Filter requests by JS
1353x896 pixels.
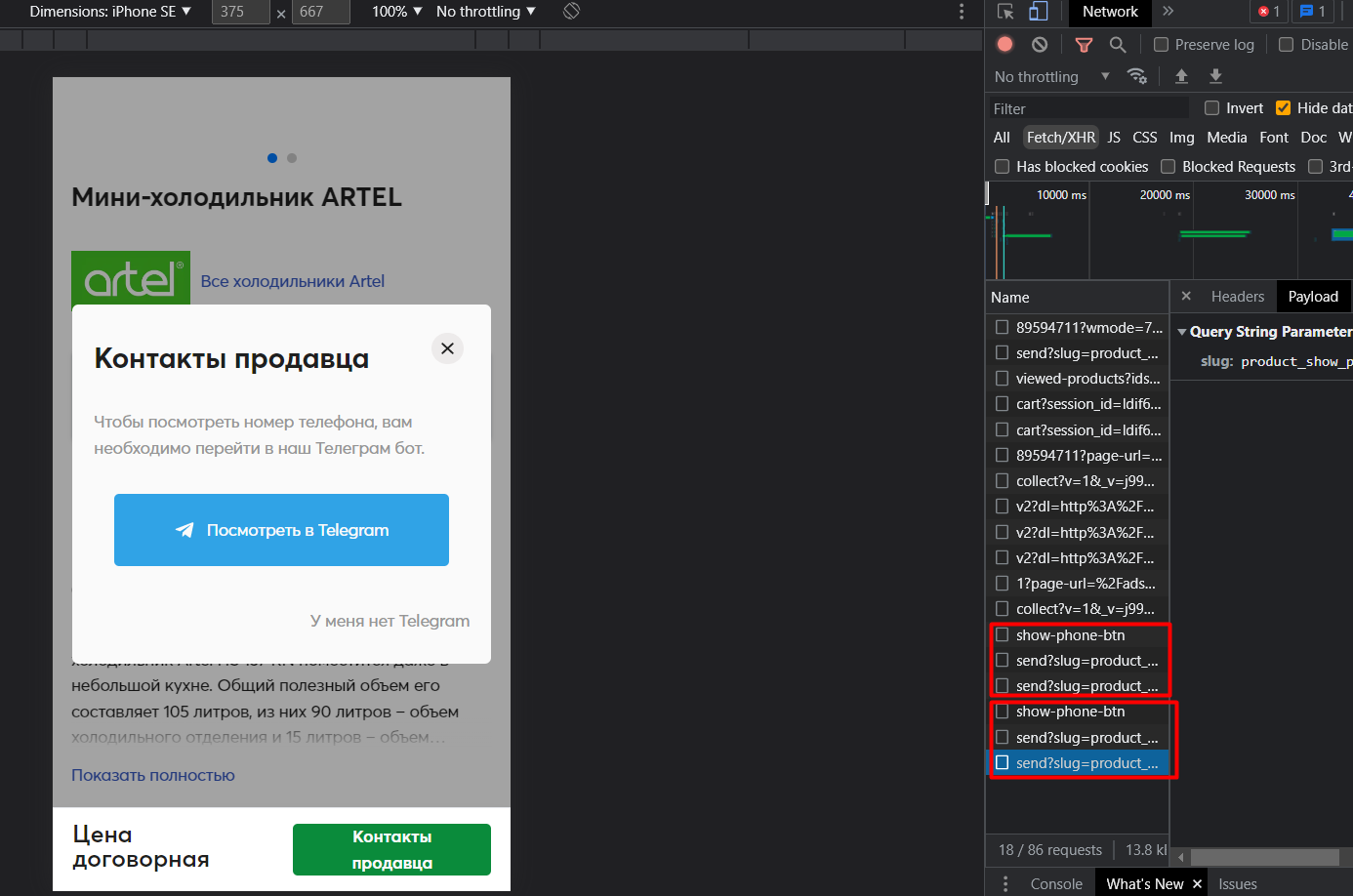coord(1114,138)
